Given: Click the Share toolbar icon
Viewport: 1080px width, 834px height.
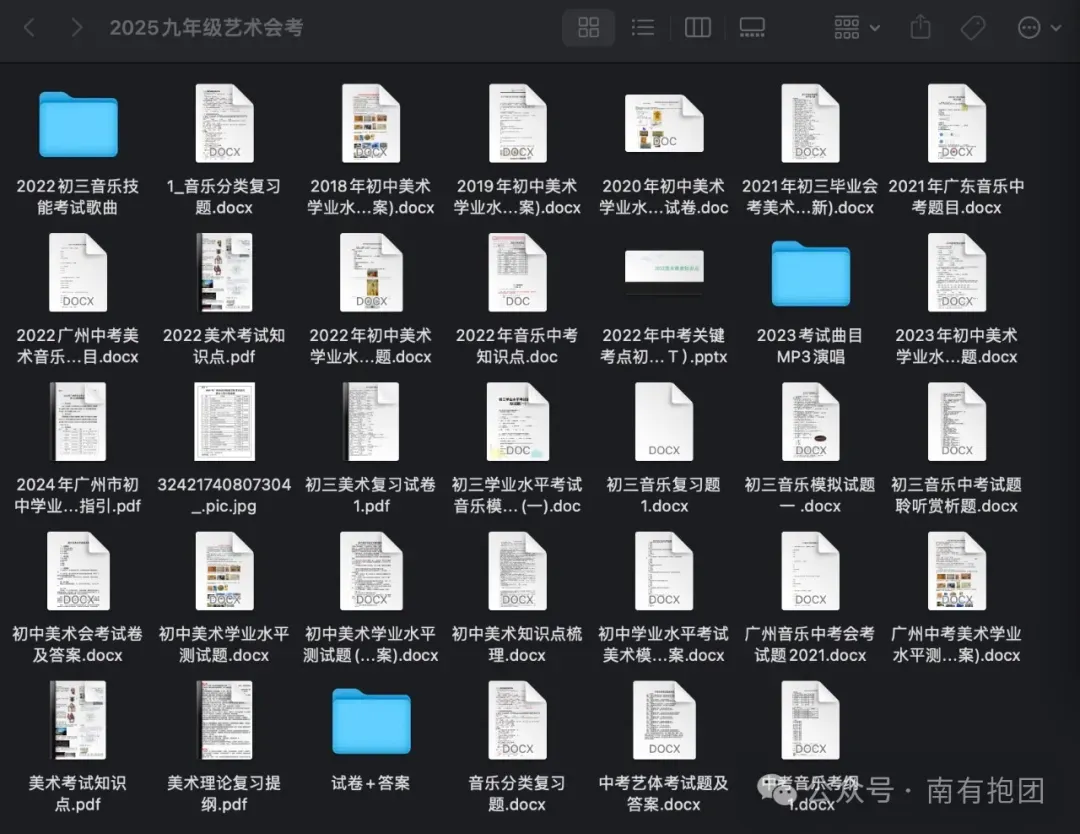Looking at the screenshot, I should pos(920,28).
